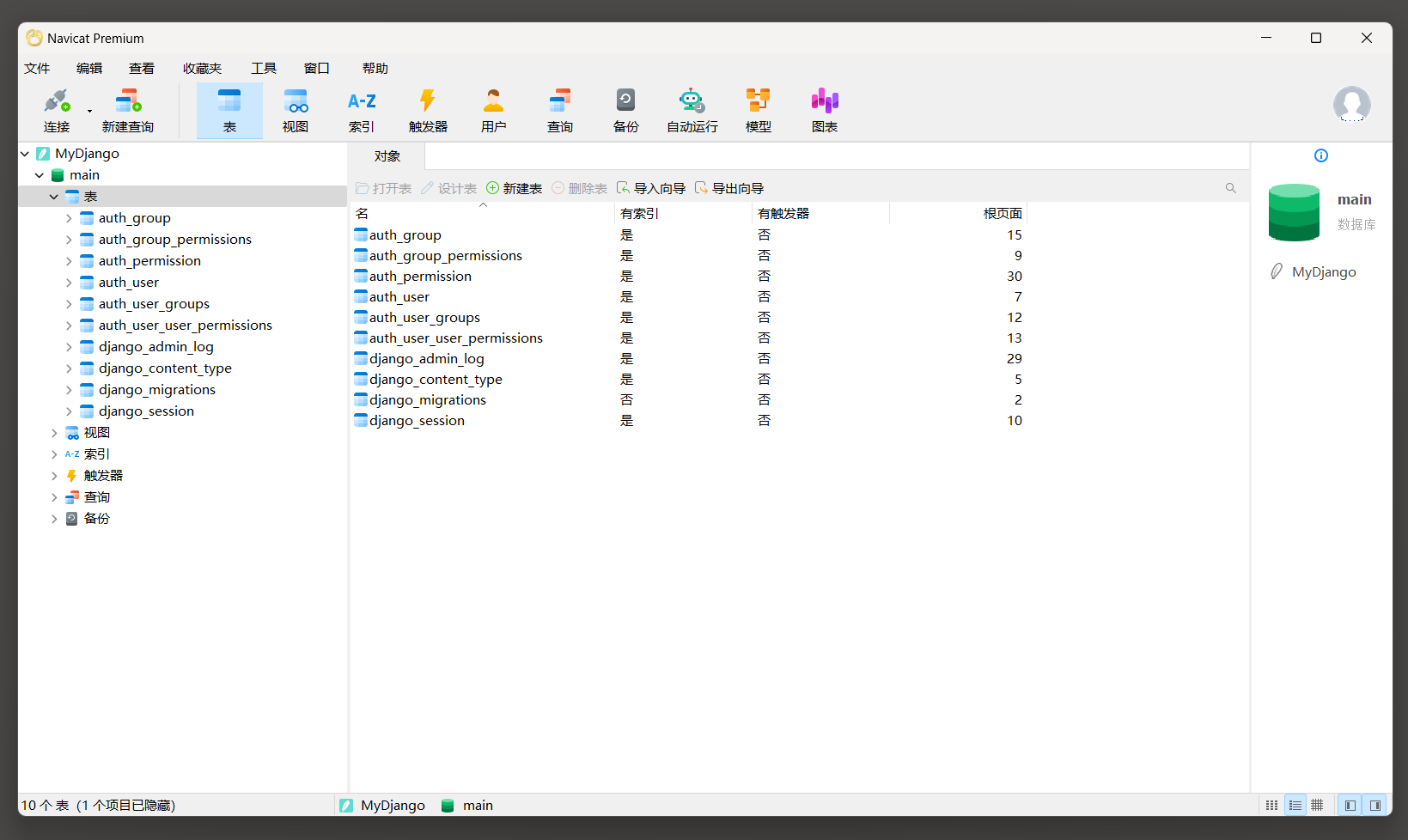Image resolution: width=1408 pixels, height=840 pixels.
Task: Open the Connection dropdown arrow
Action: [89, 111]
